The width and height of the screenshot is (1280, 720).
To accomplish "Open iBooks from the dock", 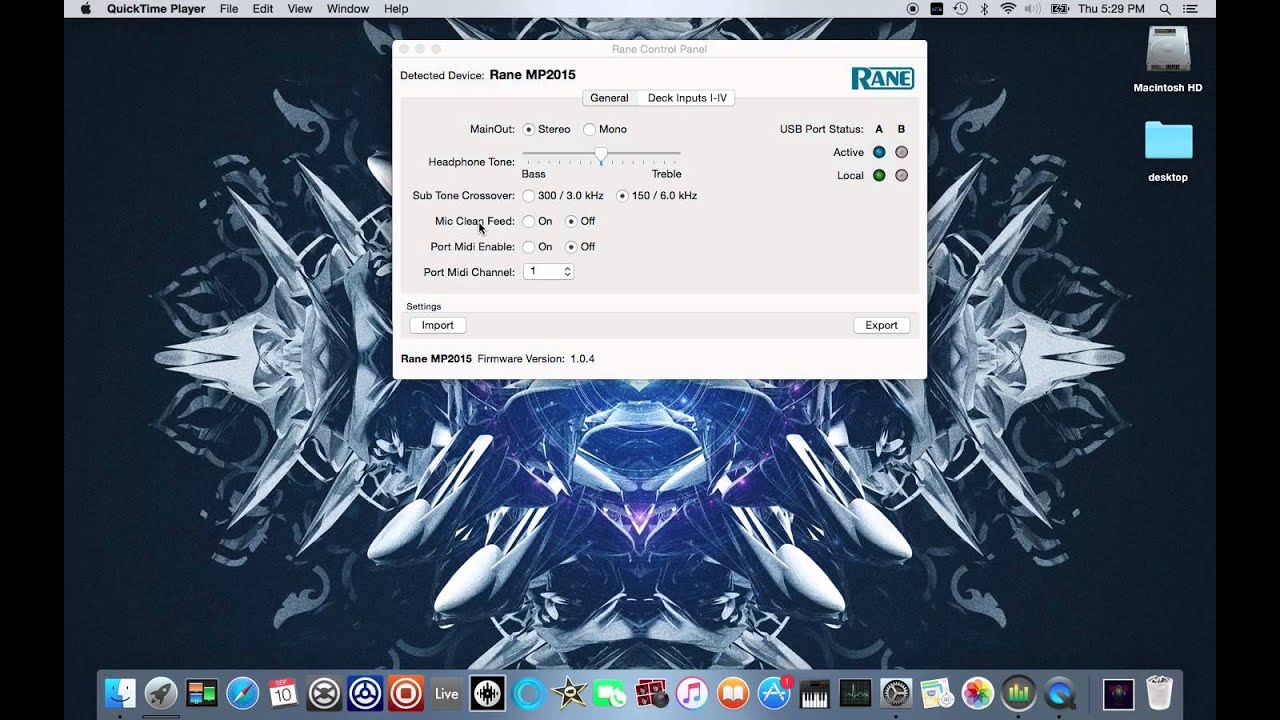I will [x=733, y=693].
